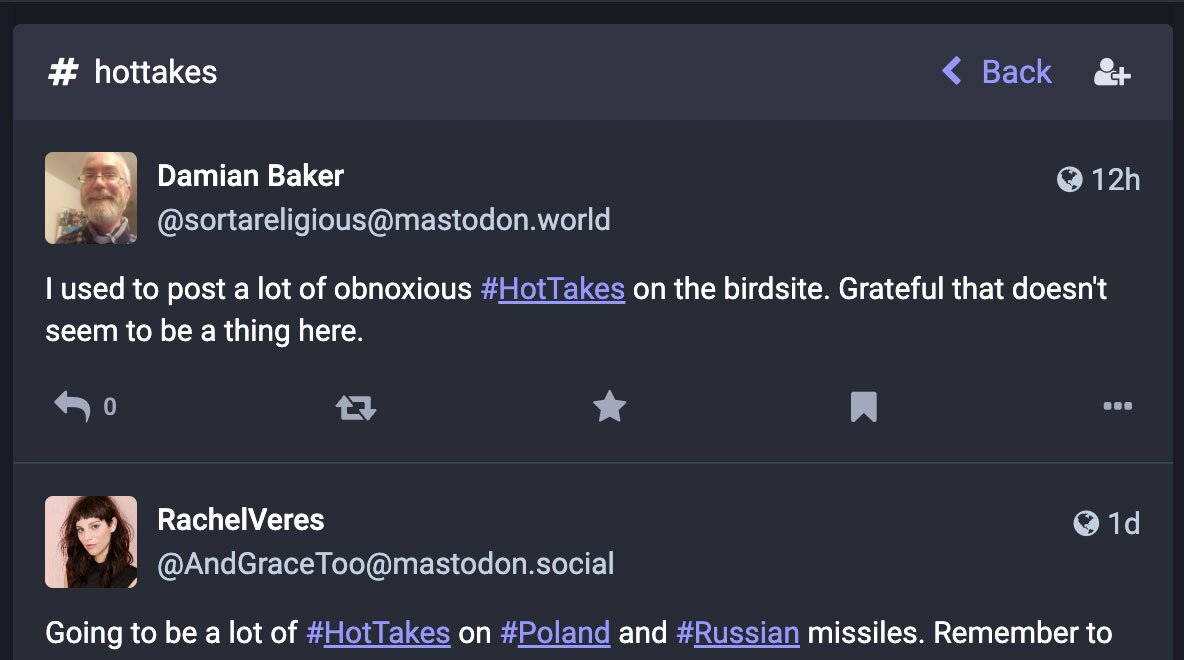Open @AndGraceToo@mastodon.social handle
1184x660 pixels.
point(386,564)
